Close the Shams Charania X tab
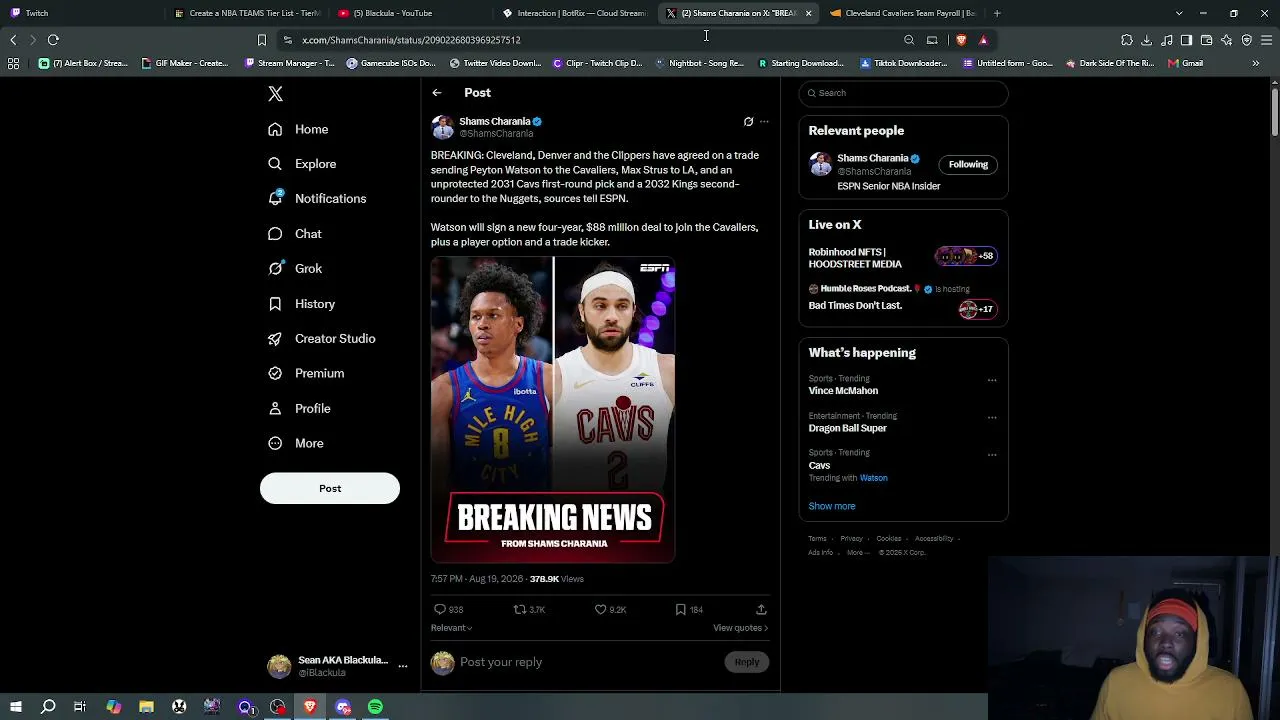 click(x=808, y=13)
